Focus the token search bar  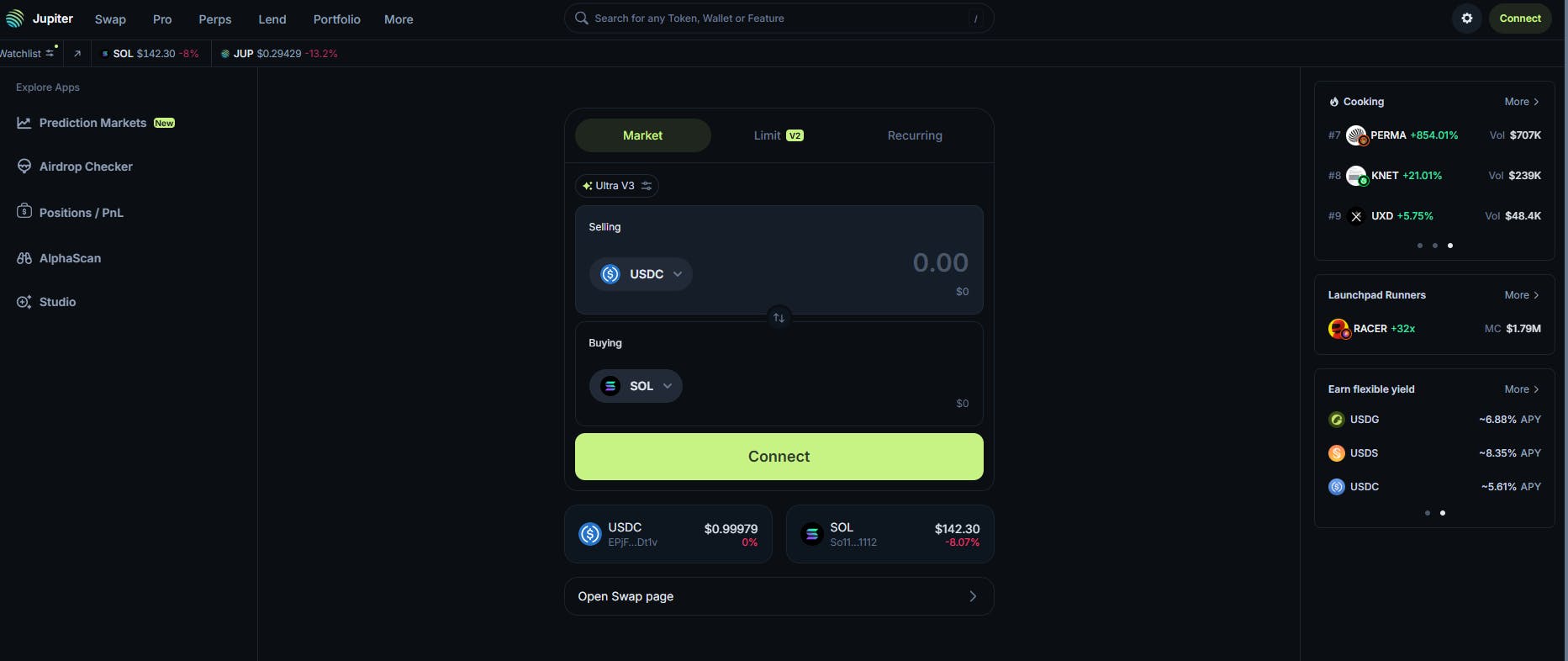779,19
